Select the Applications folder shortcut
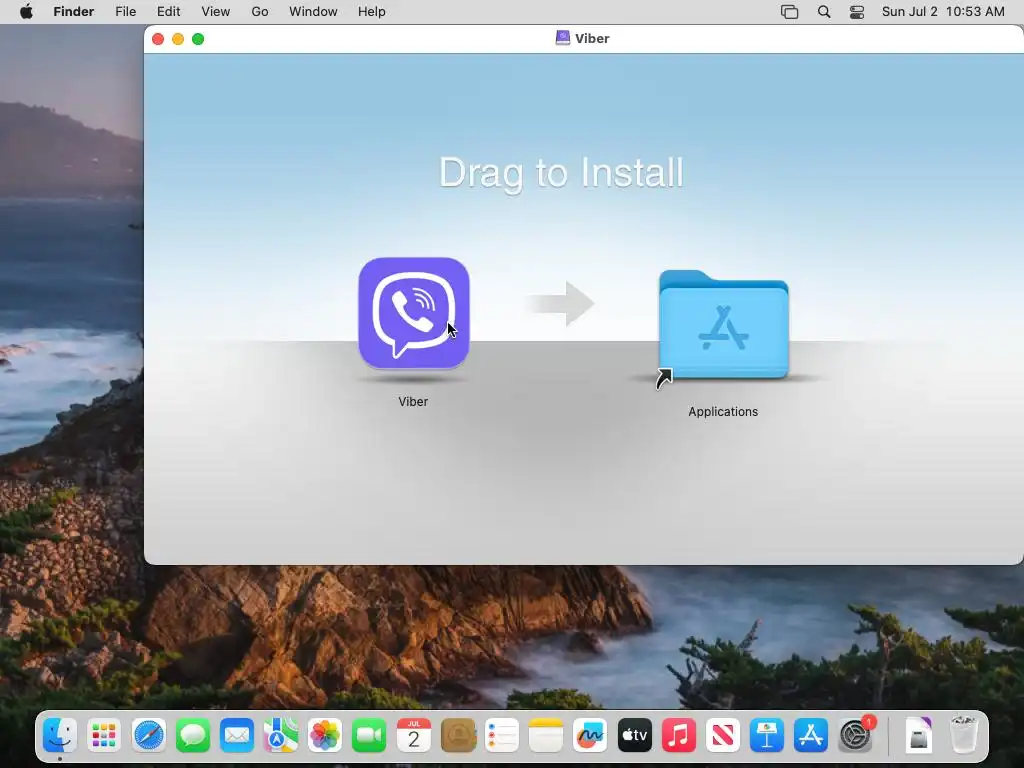The image size is (1024, 768). click(723, 325)
